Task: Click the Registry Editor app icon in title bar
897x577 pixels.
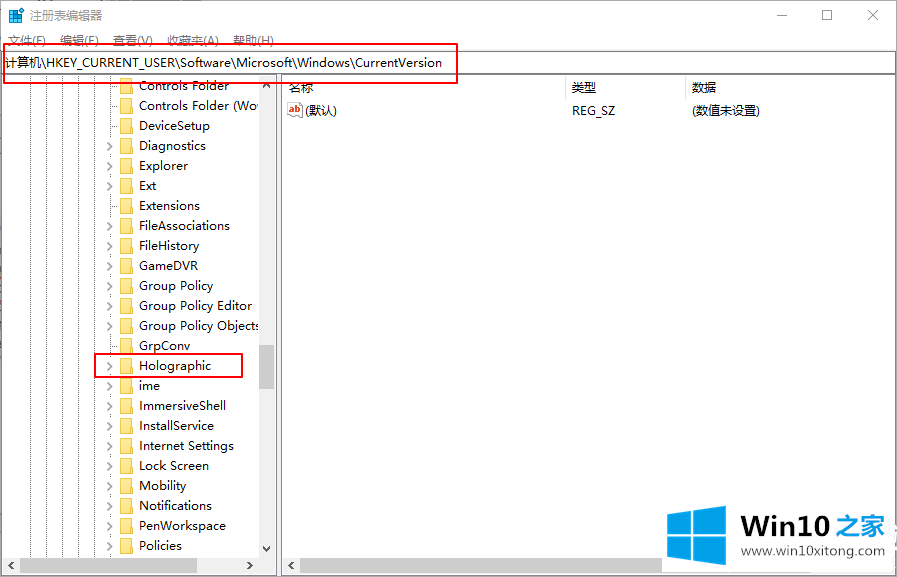Action: point(16,15)
